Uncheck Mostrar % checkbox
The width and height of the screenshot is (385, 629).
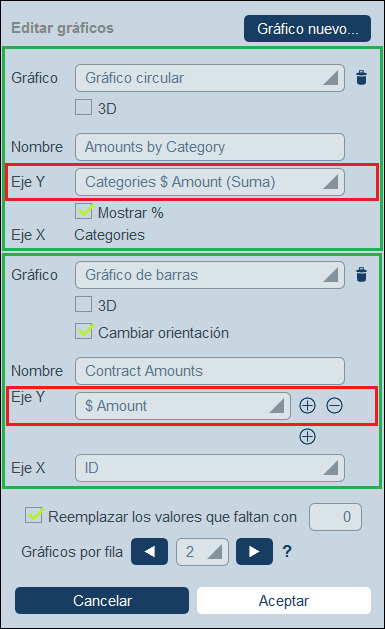pyautogui.click(x=83, y=211)
